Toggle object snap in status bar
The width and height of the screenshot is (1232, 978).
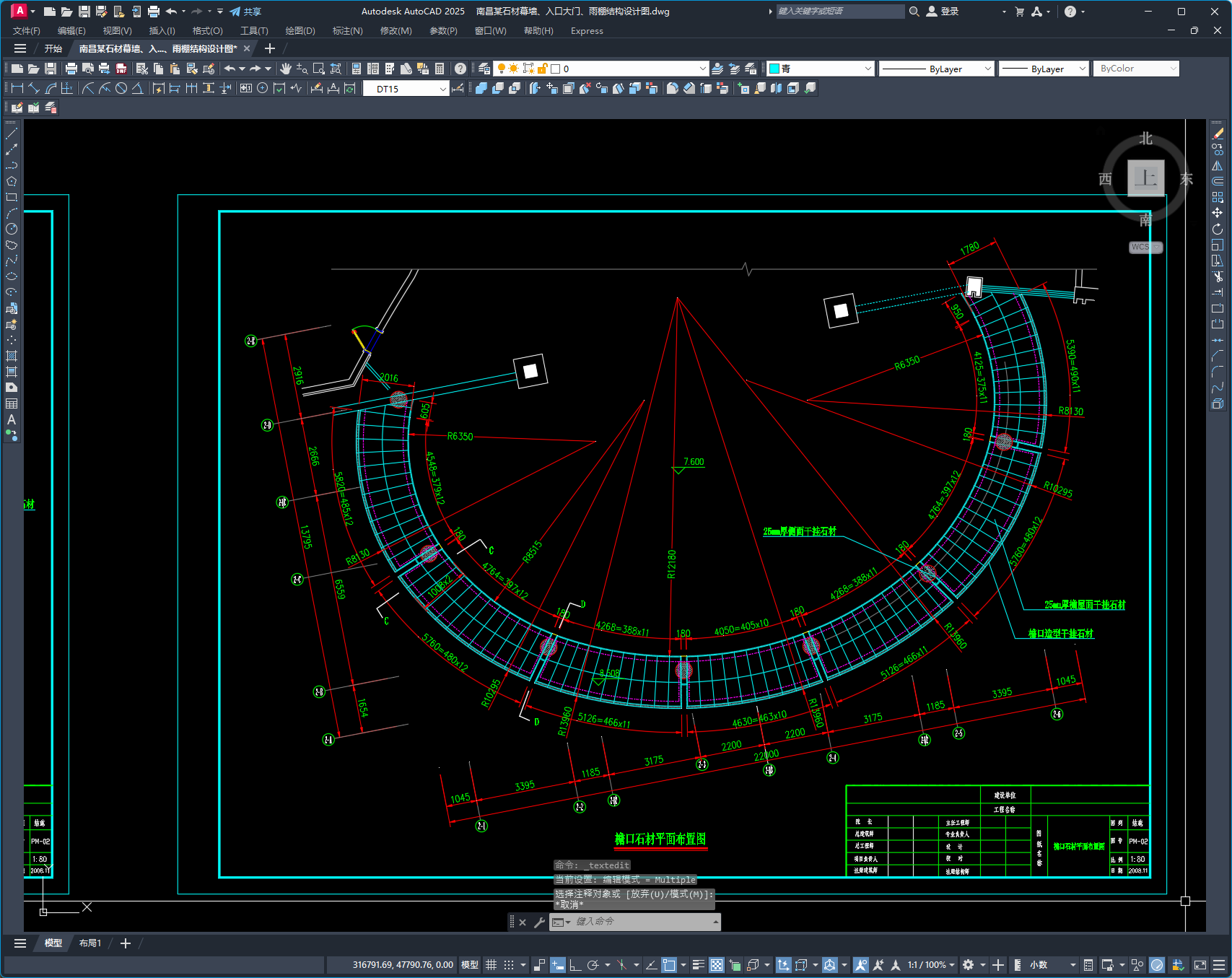[x=669, y=965]
